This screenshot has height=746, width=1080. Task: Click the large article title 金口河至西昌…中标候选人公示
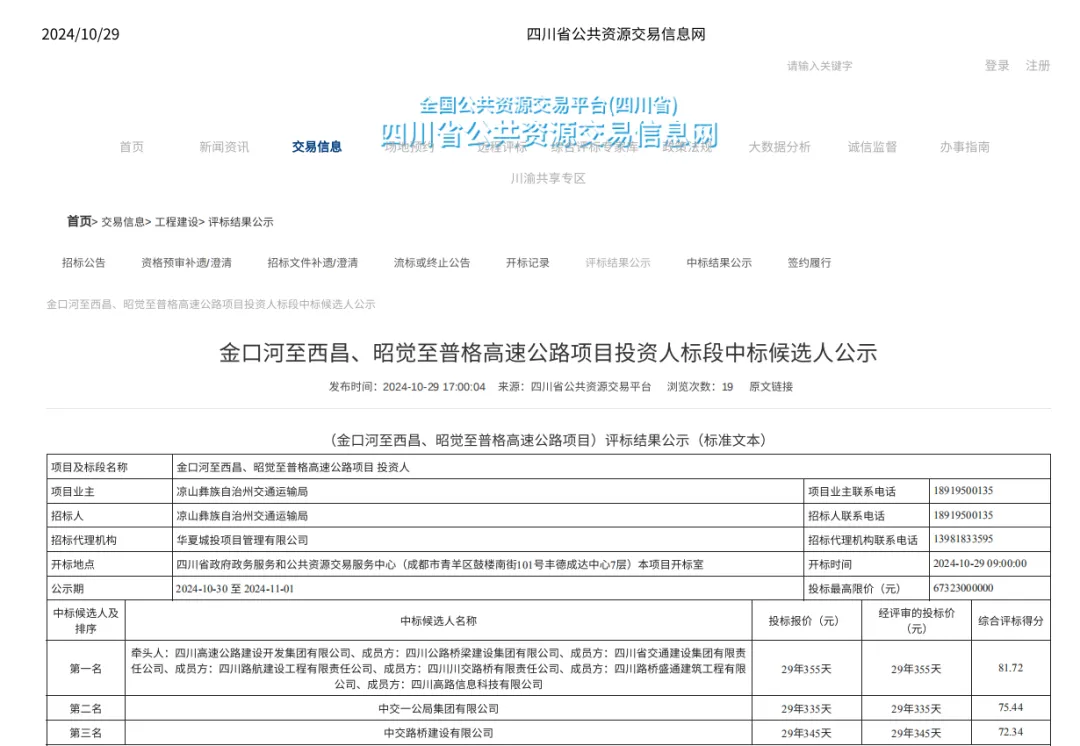click(x=548, y=353)
